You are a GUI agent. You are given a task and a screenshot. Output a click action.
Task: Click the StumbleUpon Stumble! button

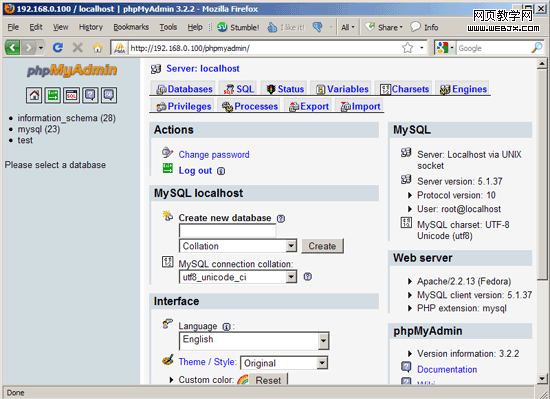(238, 27)
